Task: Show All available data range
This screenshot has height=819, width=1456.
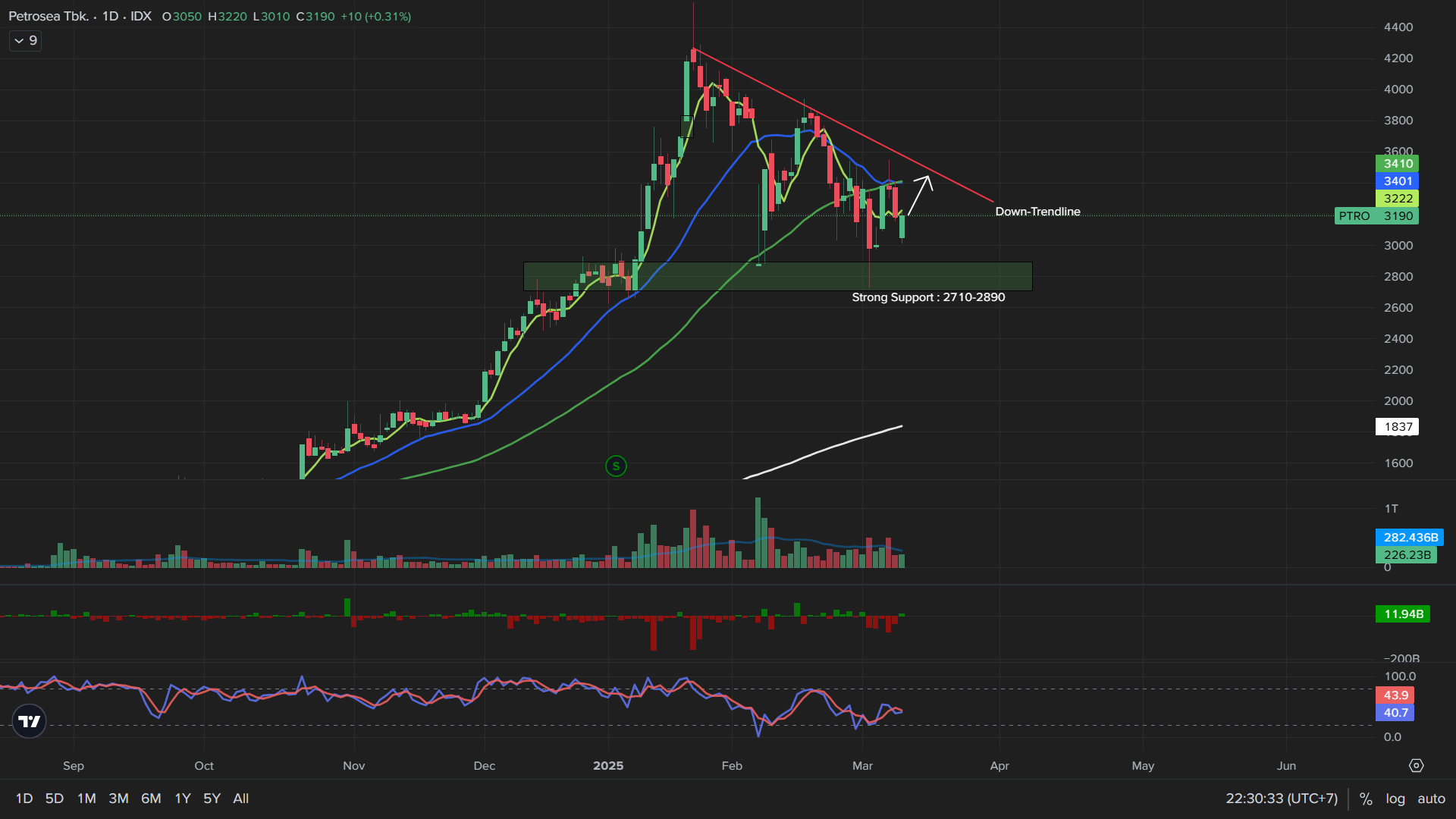Action: pyautogui.click(x=241, y=799)
